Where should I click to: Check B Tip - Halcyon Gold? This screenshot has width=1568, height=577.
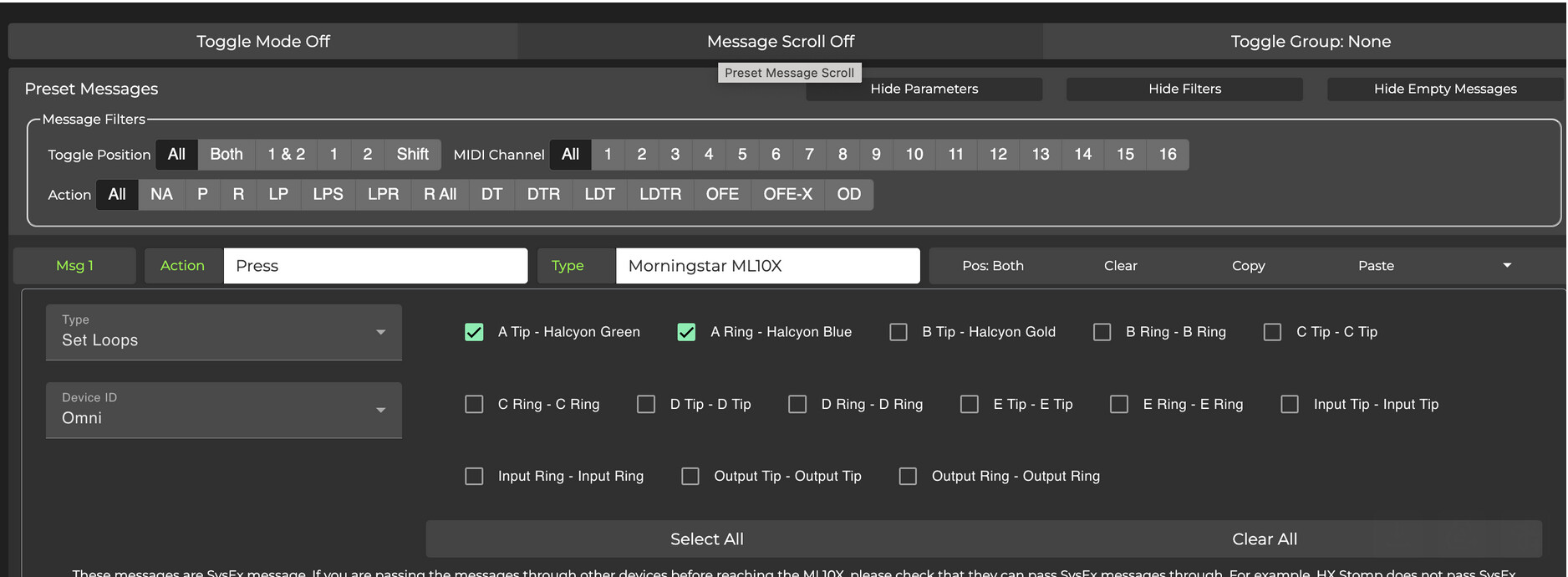coord(899,332)
